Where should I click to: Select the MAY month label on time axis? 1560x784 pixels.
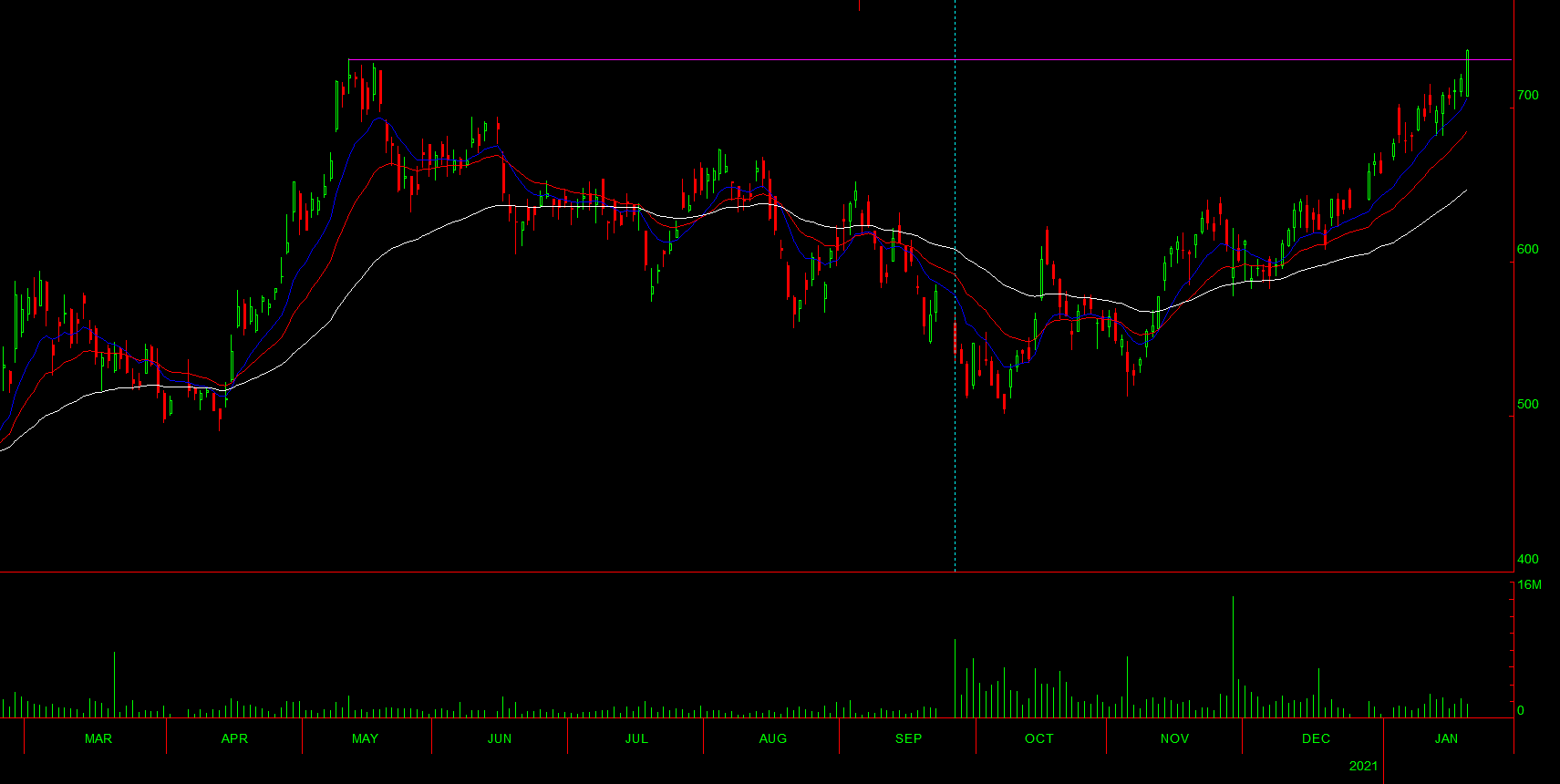coord(365,738)
